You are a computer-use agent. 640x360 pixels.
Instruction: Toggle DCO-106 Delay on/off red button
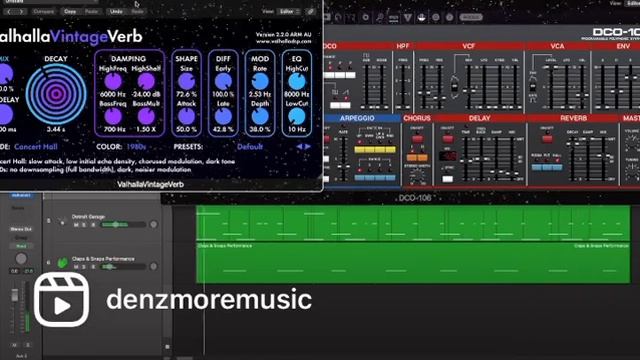(447, 139)
